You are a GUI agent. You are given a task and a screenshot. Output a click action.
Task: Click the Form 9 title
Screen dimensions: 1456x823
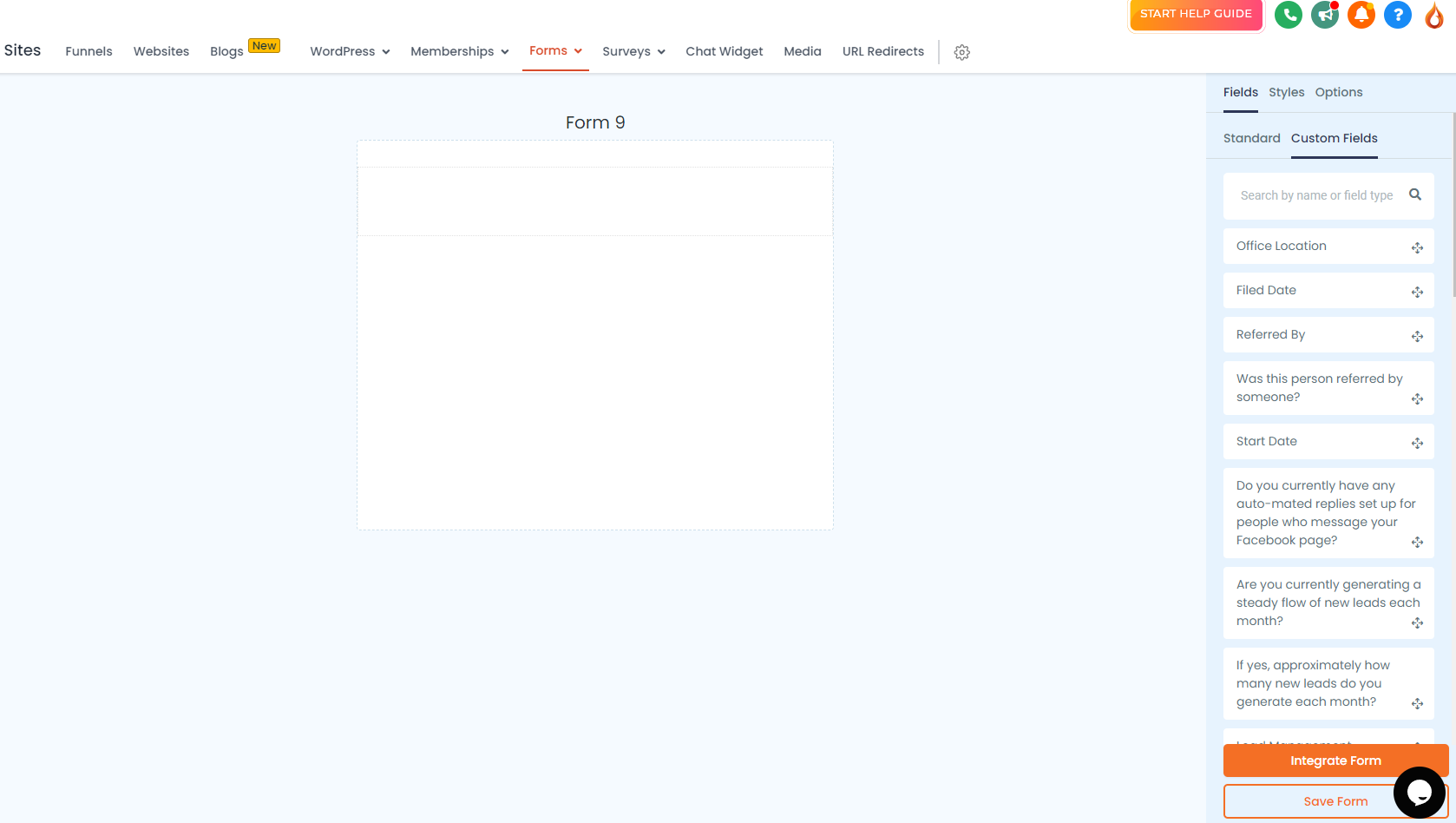point(595,122)
